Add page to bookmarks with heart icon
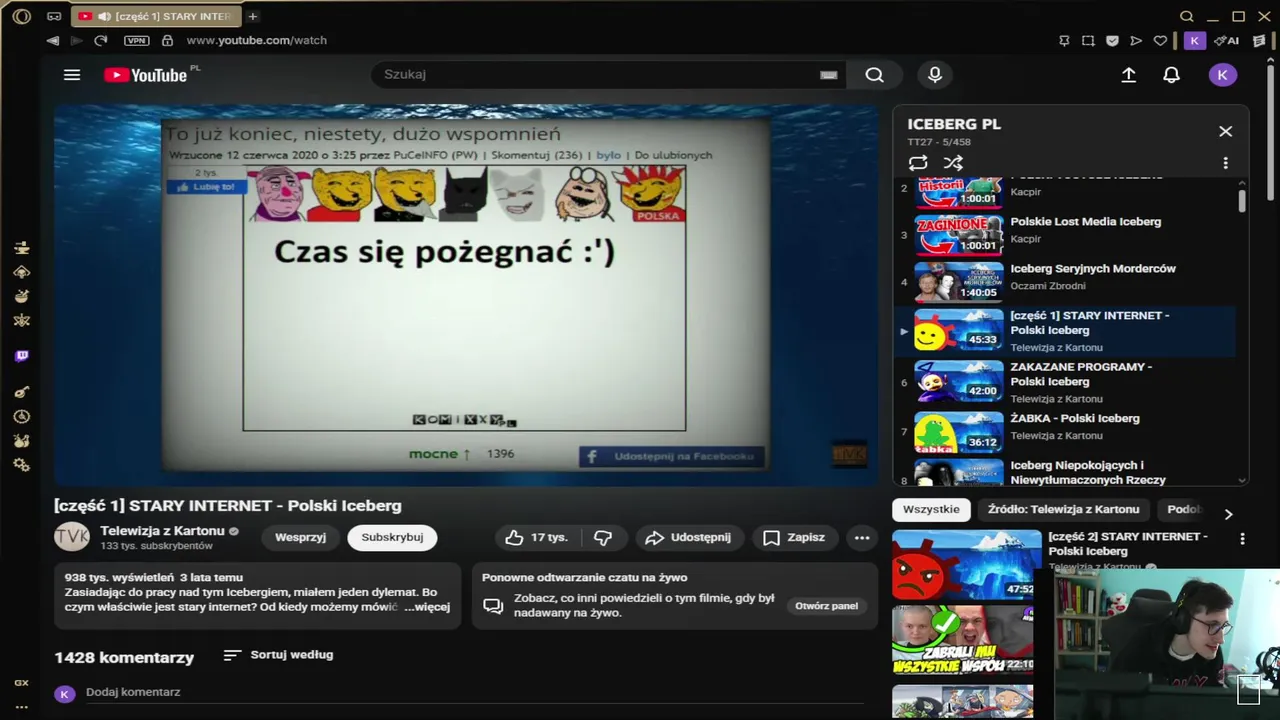The width and height of the screenshot is (1280, 720). pyautogui.click(x=1160, y=41)
